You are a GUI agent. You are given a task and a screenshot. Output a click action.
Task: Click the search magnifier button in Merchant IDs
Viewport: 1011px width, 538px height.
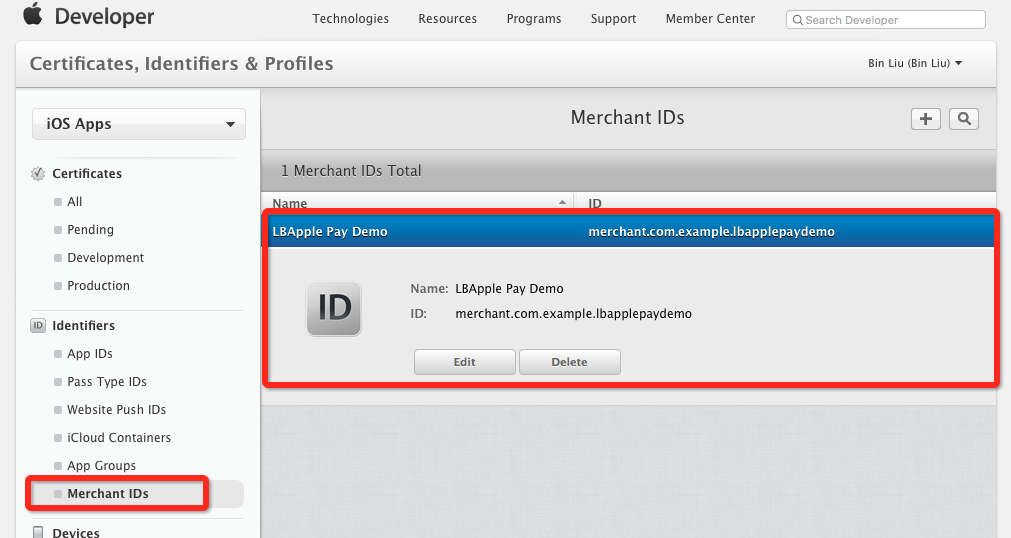[963, 119]
